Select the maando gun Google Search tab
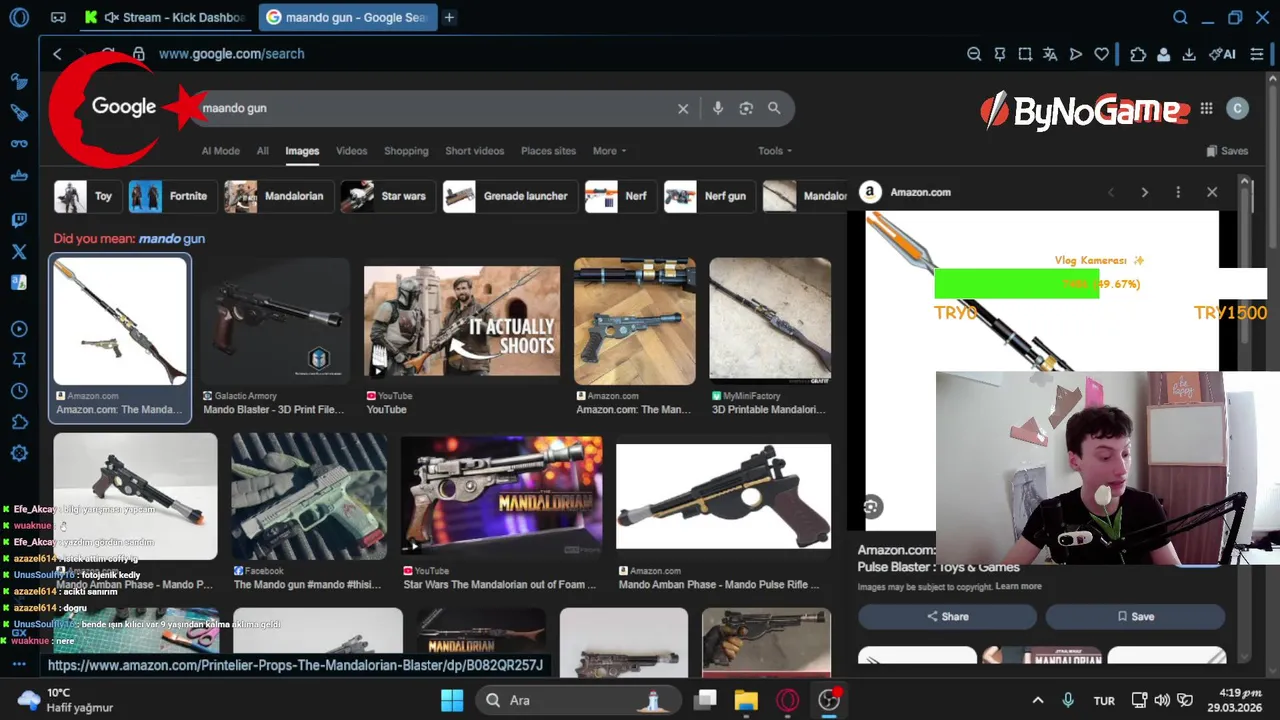1280x720 pixels. pyautogui.click(x=348, y=17)
